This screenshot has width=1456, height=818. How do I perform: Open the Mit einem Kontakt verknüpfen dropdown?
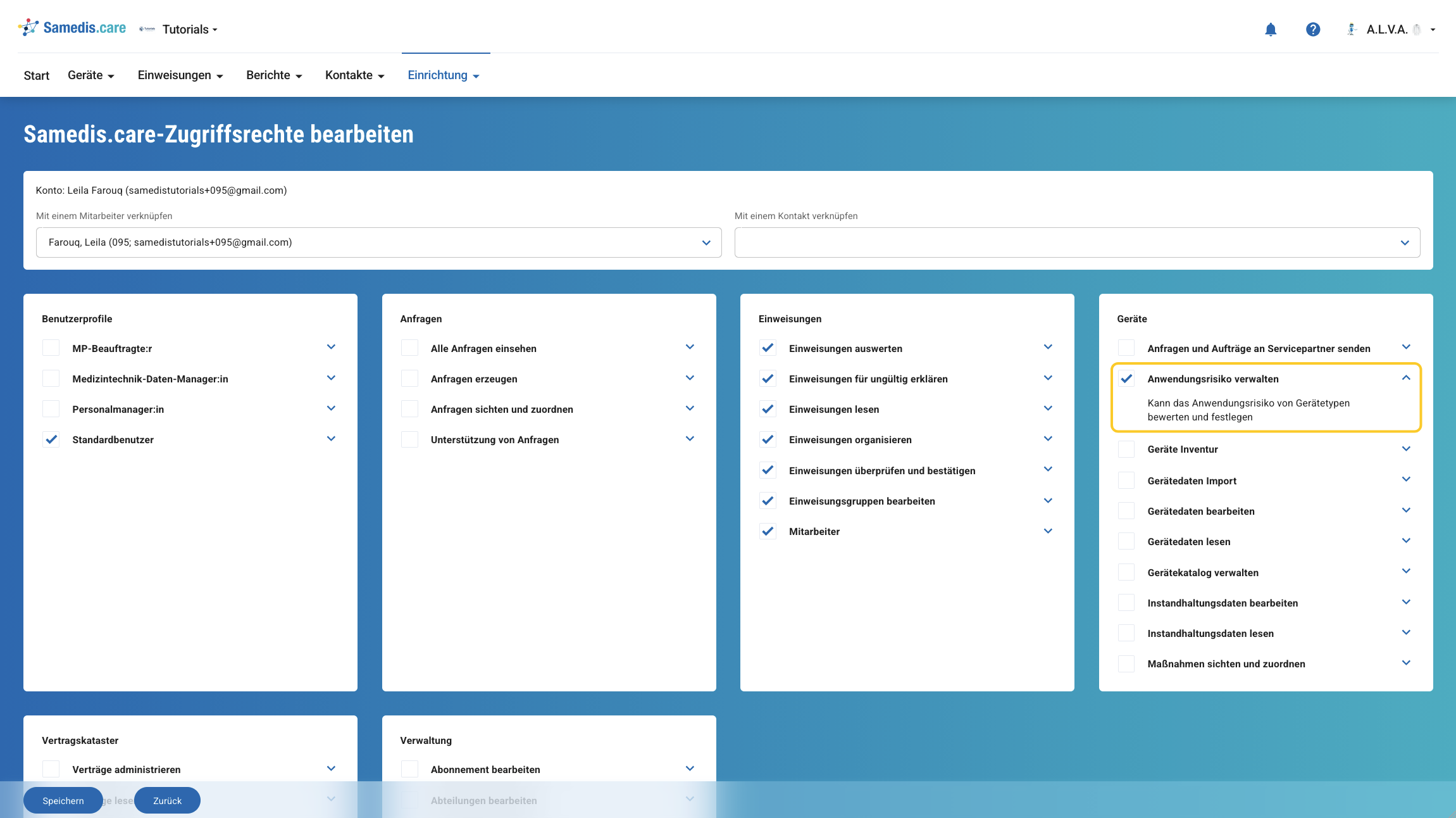tap(1077, 242)
